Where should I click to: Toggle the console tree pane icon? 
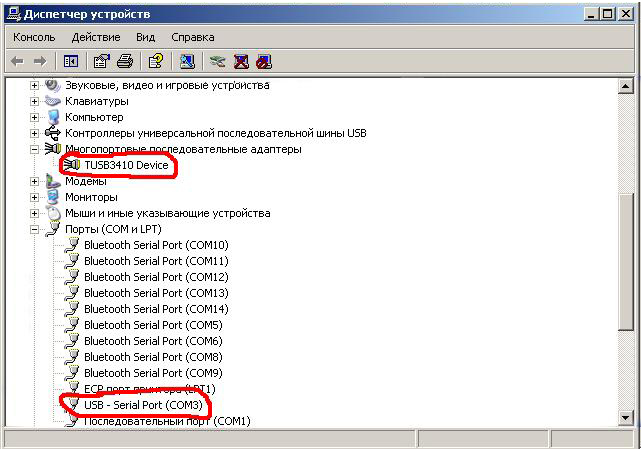coord(71,62)
